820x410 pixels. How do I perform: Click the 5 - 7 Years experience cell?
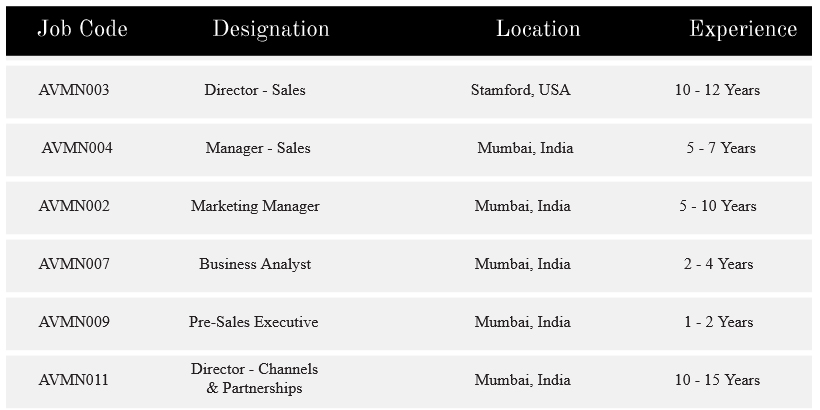coord(721,148)
